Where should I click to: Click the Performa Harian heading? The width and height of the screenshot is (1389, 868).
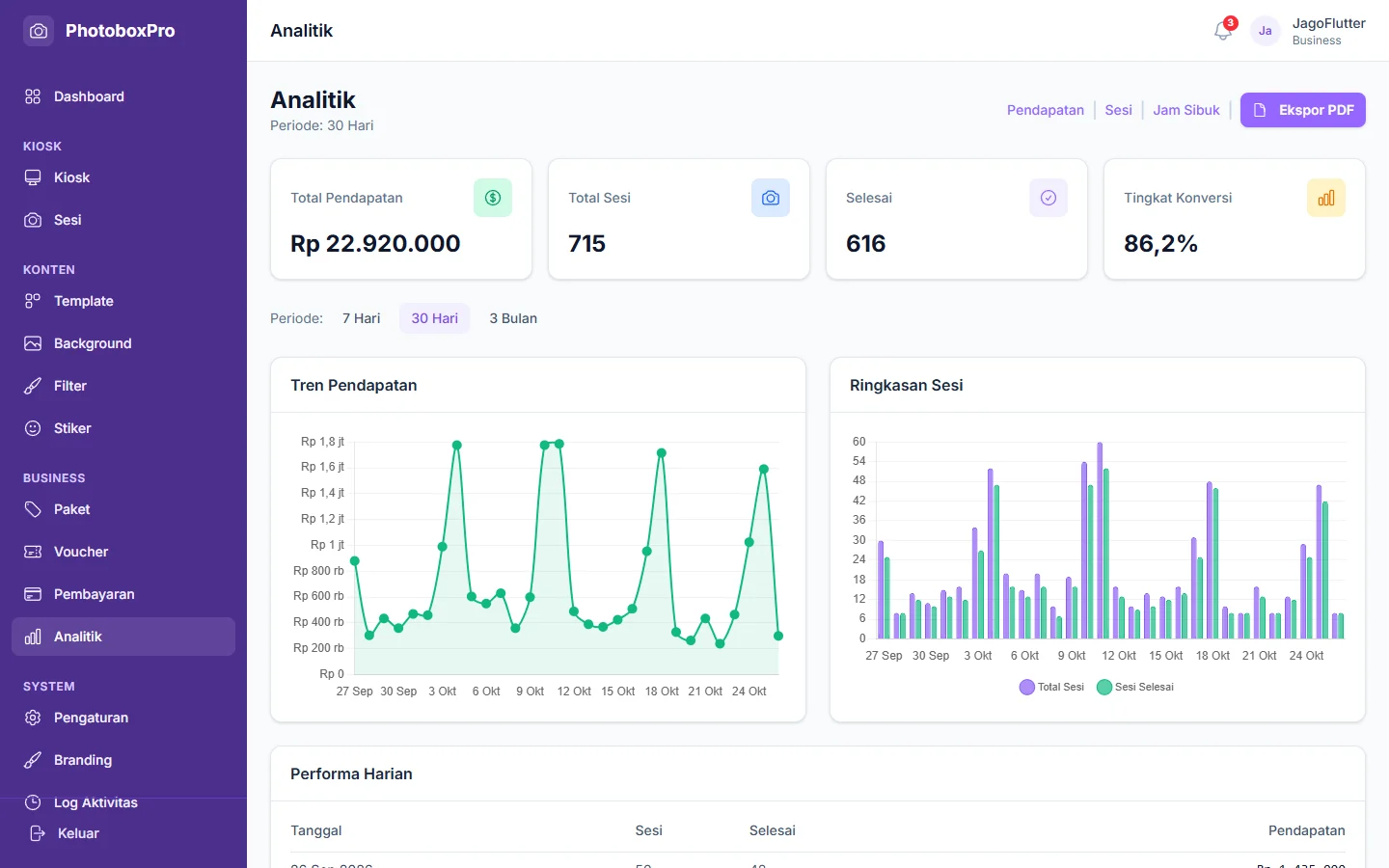[351, 773]
